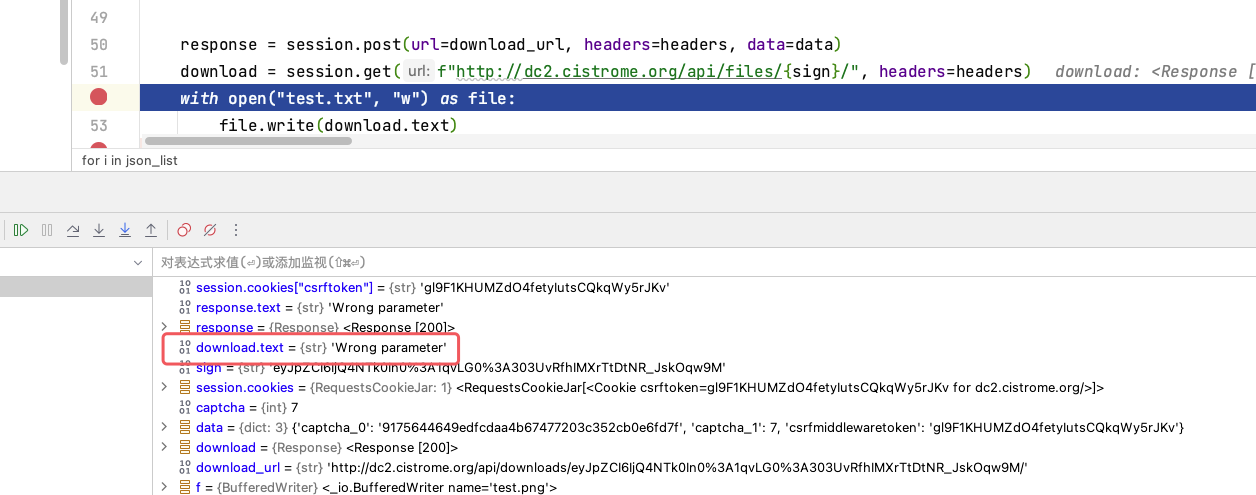Open the View Breakpoints dialog
This screenshot has width=1256, height=495.
[184, 230]
